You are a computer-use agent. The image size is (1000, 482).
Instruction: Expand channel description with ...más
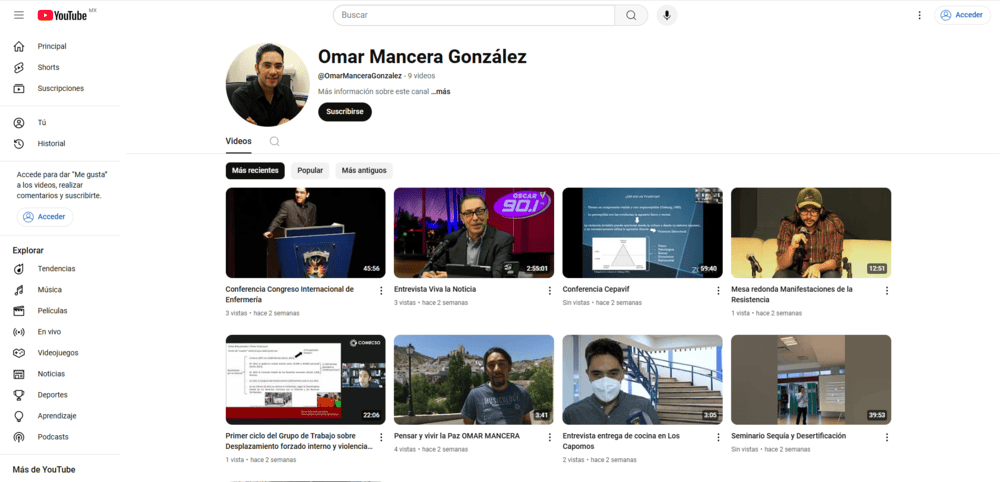click(x=440, y=91)
